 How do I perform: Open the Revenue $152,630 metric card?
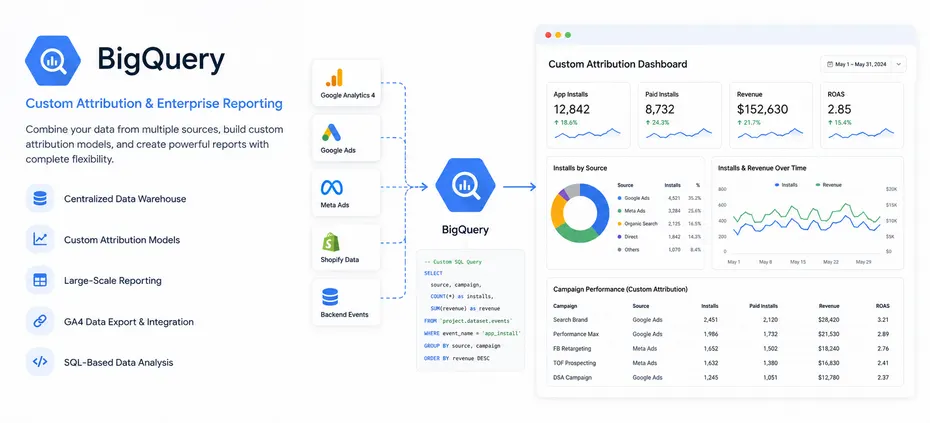[x=771, y=115]
